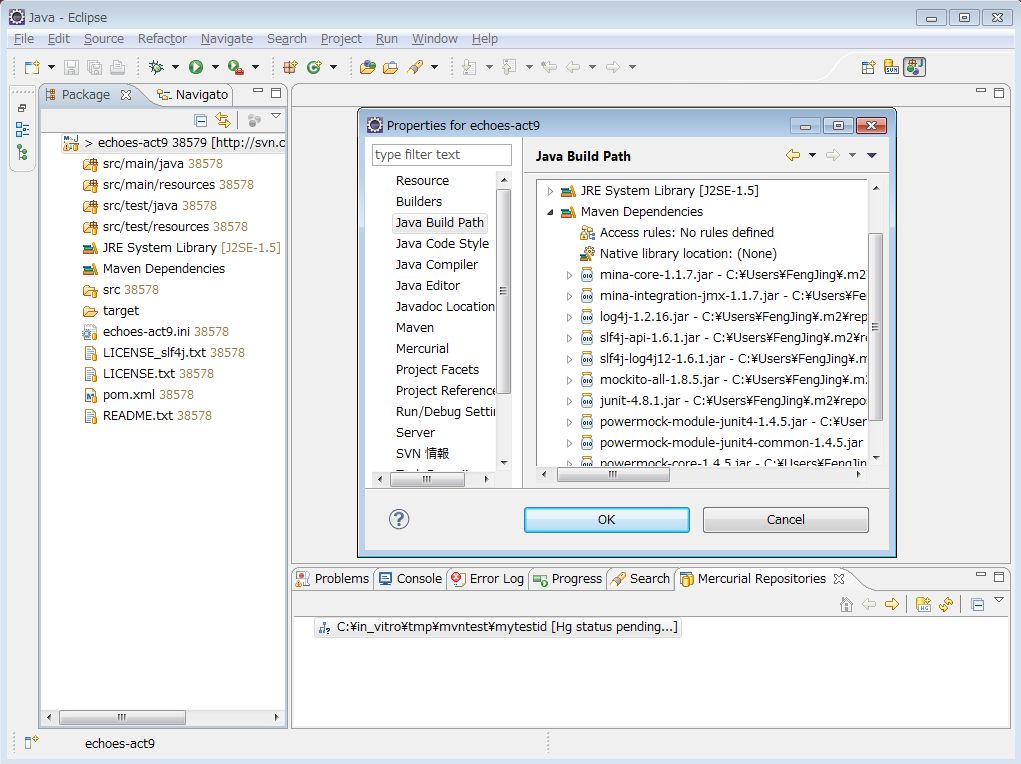This screenshot has height=764, width=1021.
Task: Switch to the Navigator tab
Action: pos(193,94)
